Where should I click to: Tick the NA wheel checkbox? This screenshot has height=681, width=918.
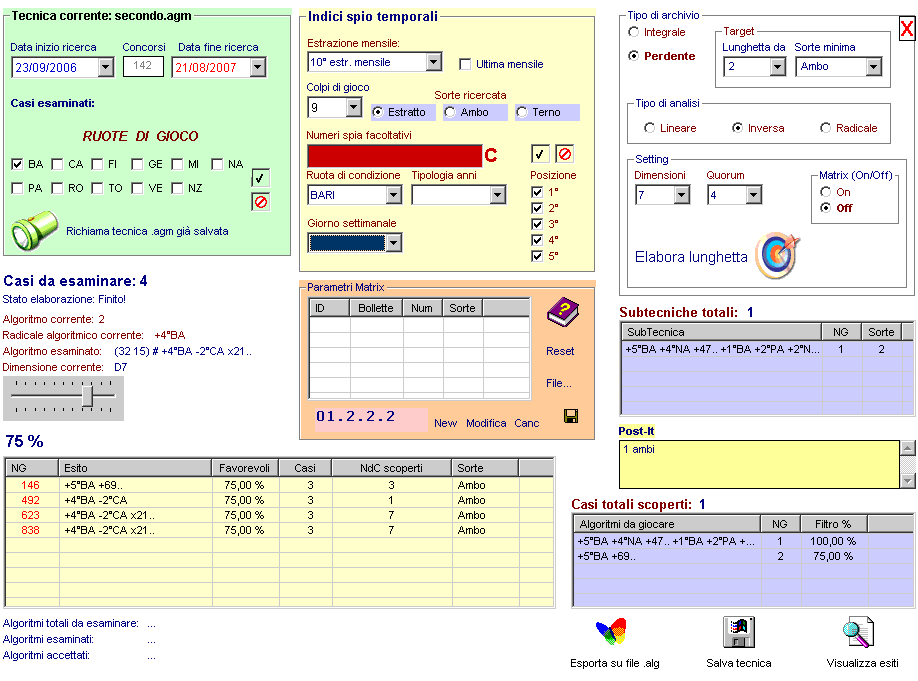click(217, 164)
